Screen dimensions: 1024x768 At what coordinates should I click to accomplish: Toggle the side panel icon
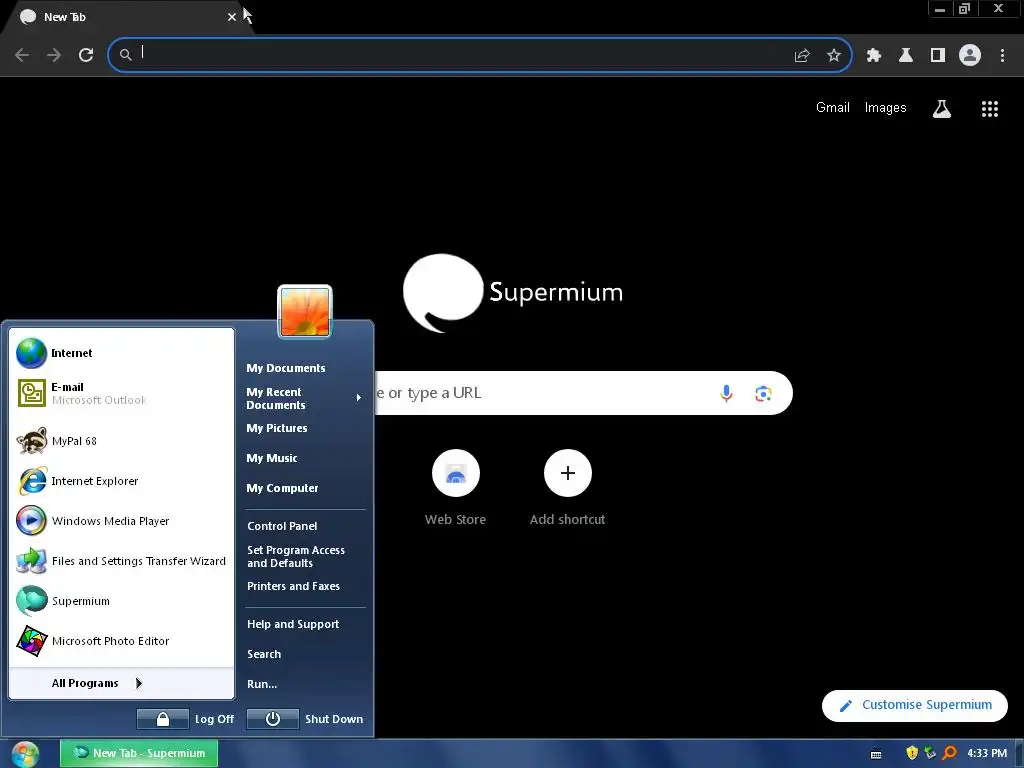pos(938,56)
